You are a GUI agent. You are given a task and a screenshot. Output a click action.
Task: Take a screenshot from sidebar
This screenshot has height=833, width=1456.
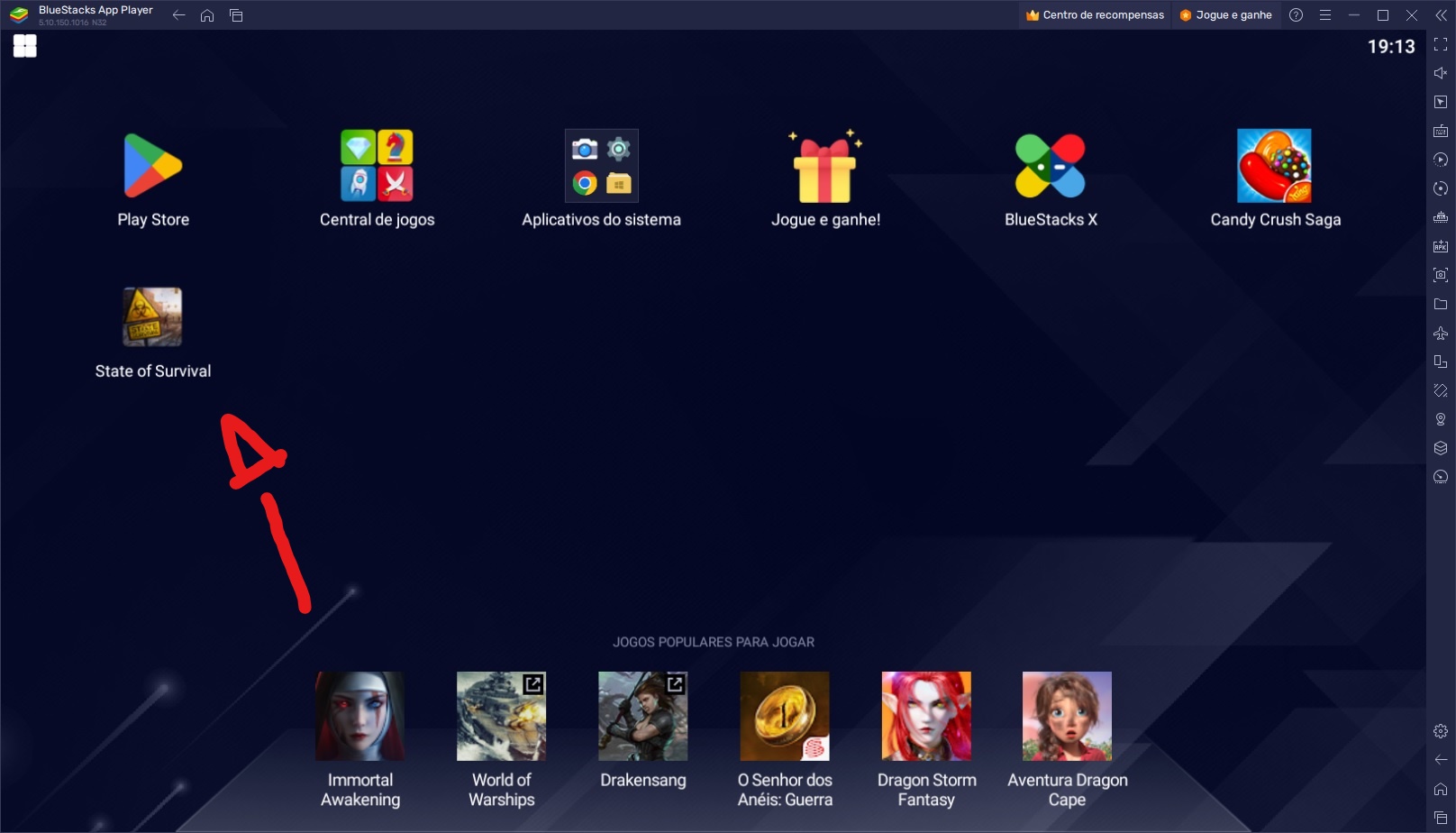click(1441, 275)
